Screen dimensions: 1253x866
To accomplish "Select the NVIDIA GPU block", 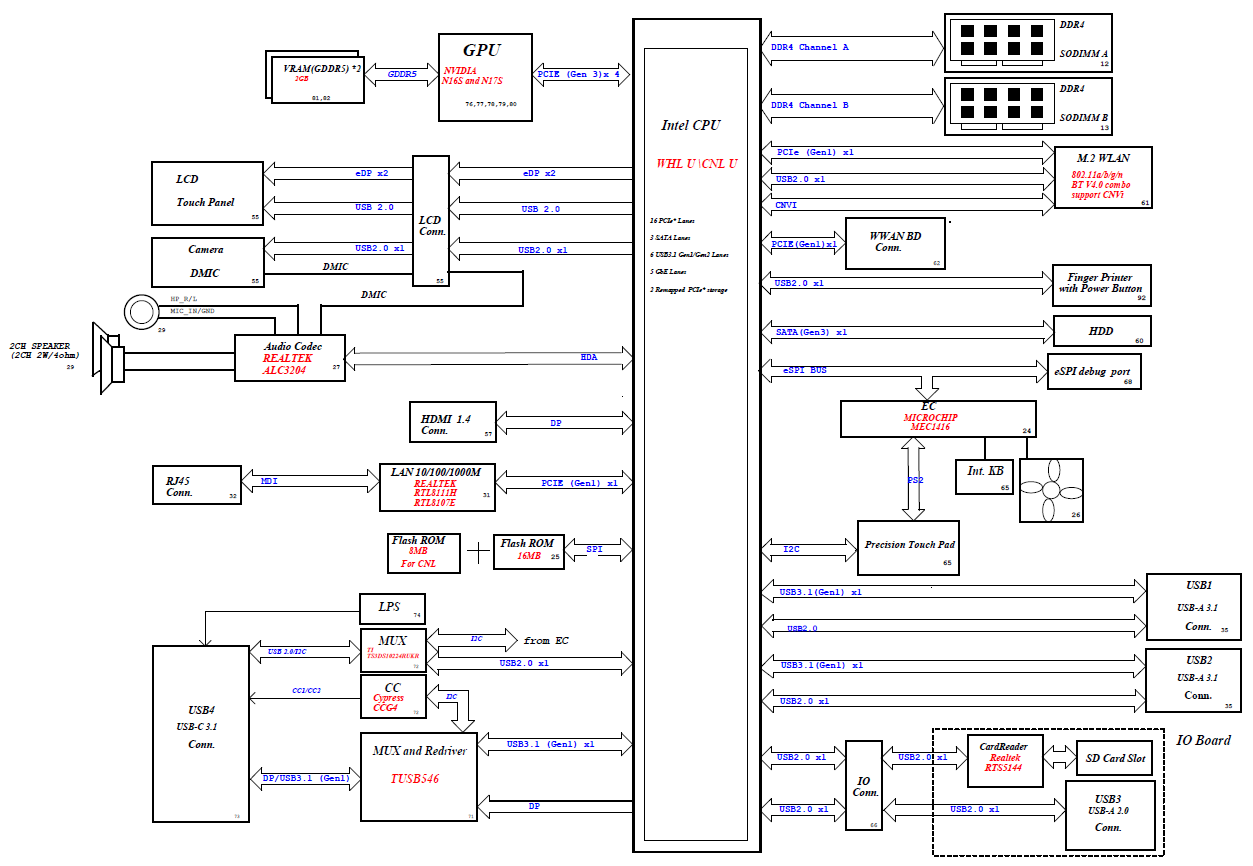I will pyautogui.click(x=484, y=77).
